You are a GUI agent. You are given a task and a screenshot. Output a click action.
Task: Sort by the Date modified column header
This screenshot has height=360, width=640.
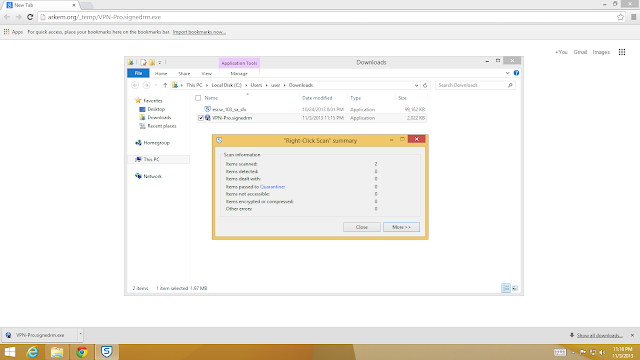point(317,98)
